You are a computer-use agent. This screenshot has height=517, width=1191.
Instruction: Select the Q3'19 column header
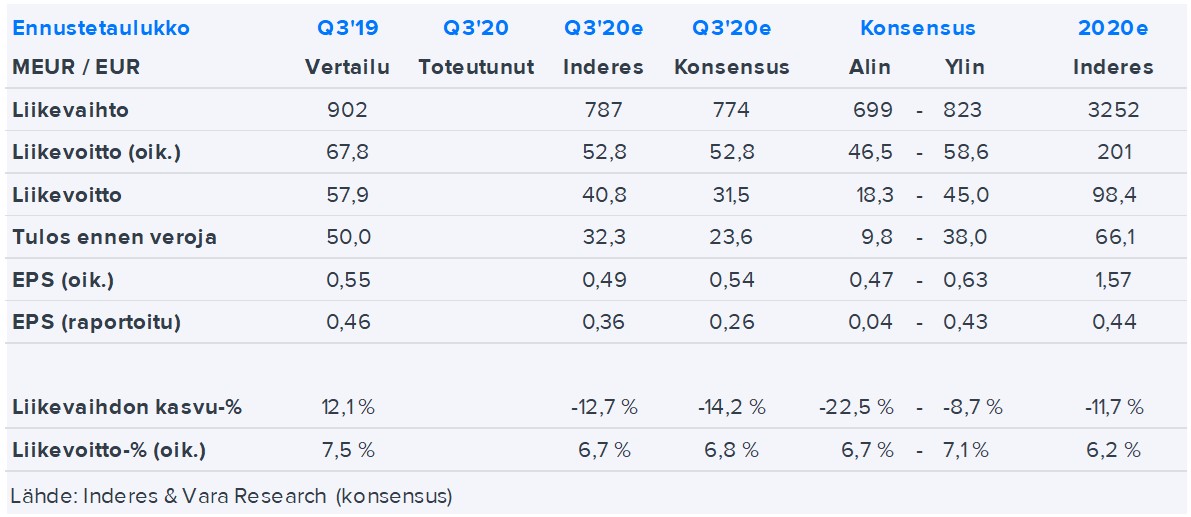347,28
